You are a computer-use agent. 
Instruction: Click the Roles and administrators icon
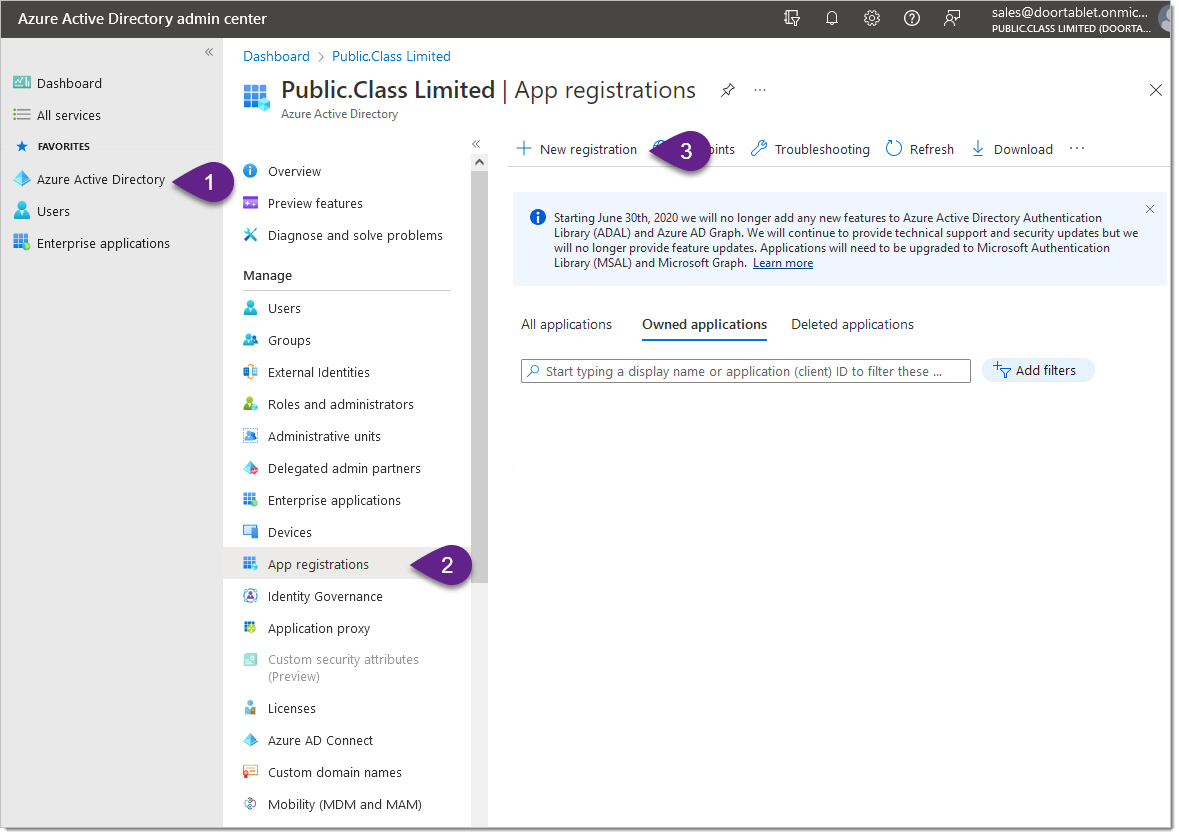250,404
